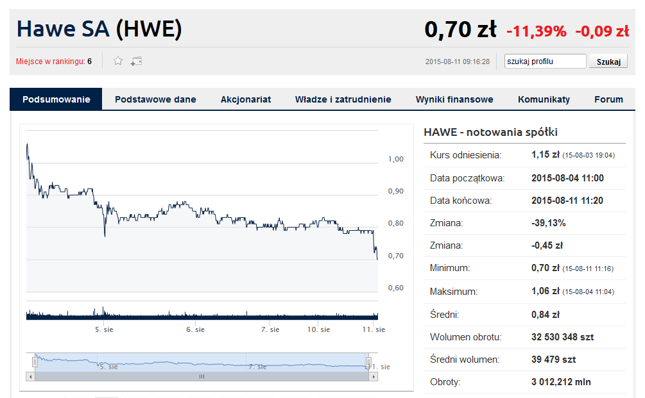
Task: Click the right arrow of chart navigator scrollbar
Action: pos(373,377)
